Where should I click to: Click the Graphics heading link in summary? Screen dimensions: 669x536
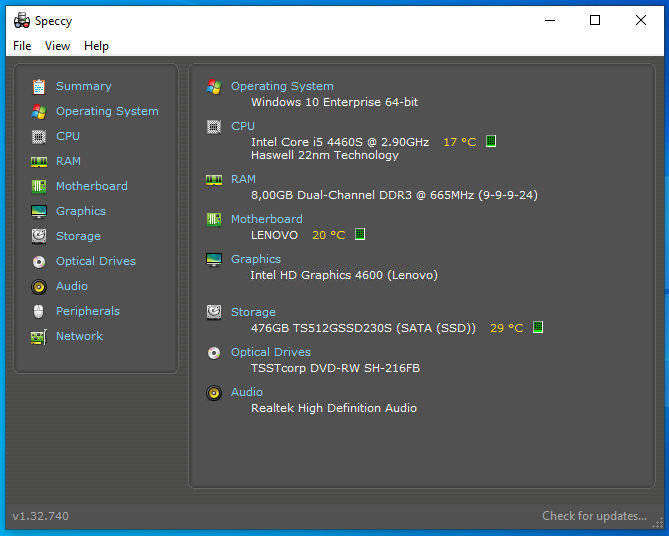coord(256,259)
